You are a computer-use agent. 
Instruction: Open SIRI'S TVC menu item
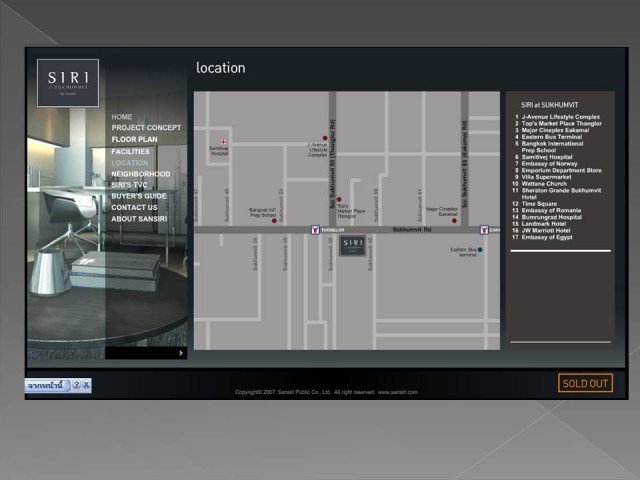coord(129,185)
